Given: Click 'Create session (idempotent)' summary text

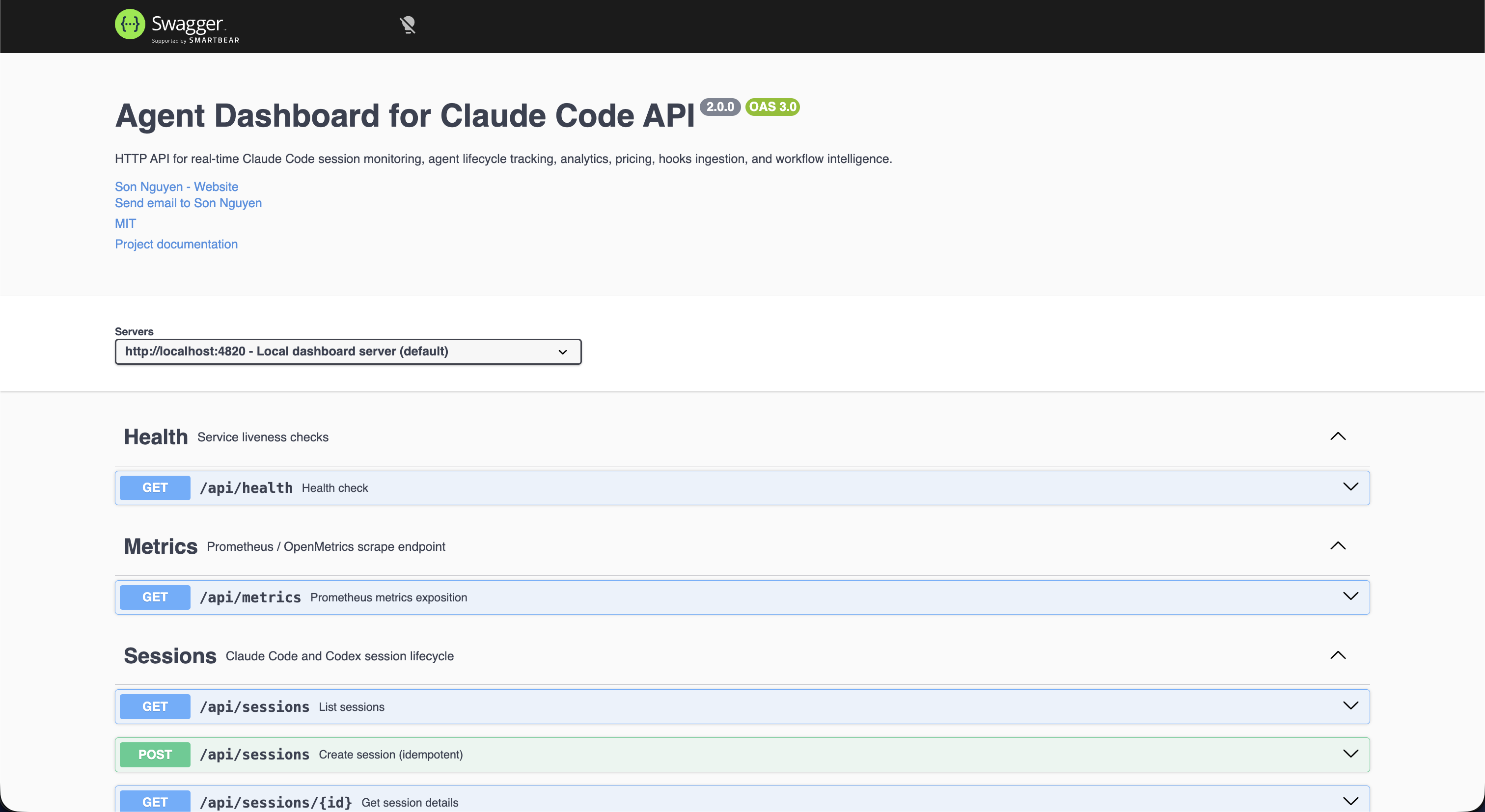Looking at the screenshot, I should [391, 755].
